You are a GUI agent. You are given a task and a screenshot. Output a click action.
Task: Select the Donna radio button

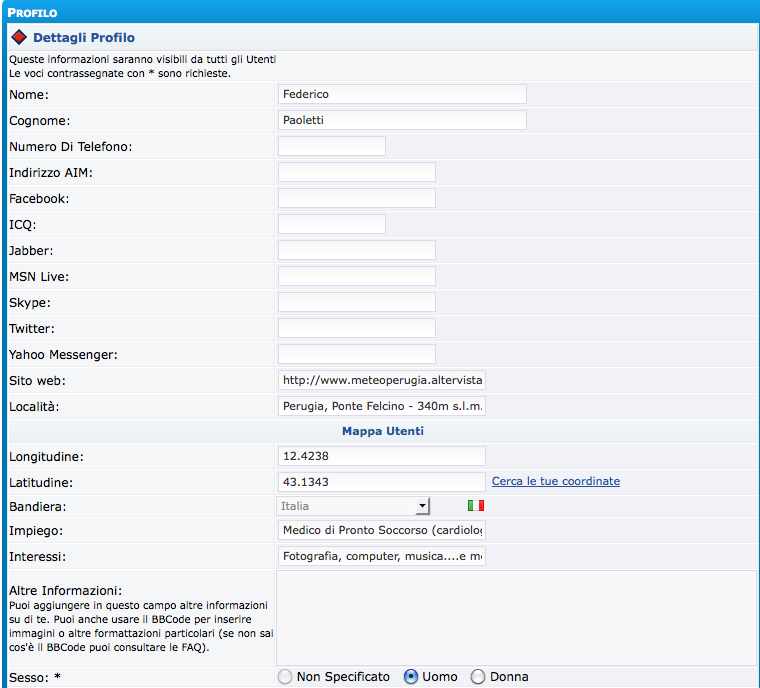(478, 677)
